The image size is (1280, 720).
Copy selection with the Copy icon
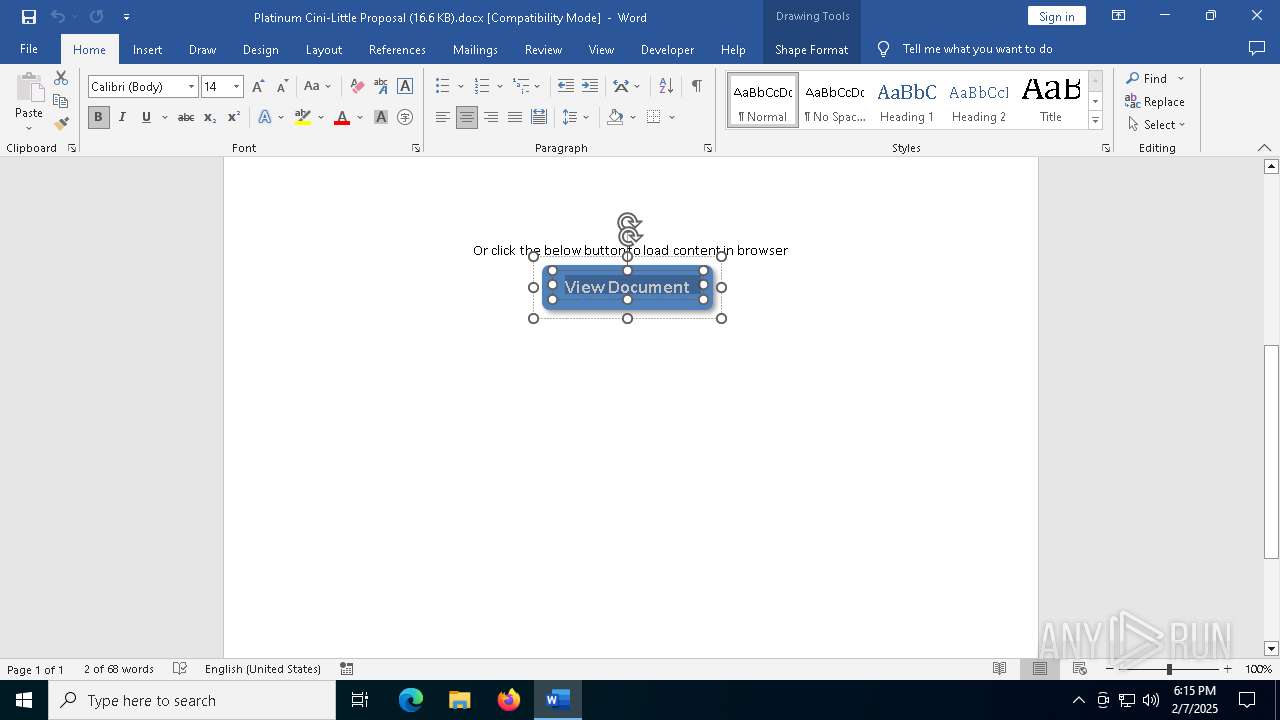pyautogui.click(x=60, y=101)
